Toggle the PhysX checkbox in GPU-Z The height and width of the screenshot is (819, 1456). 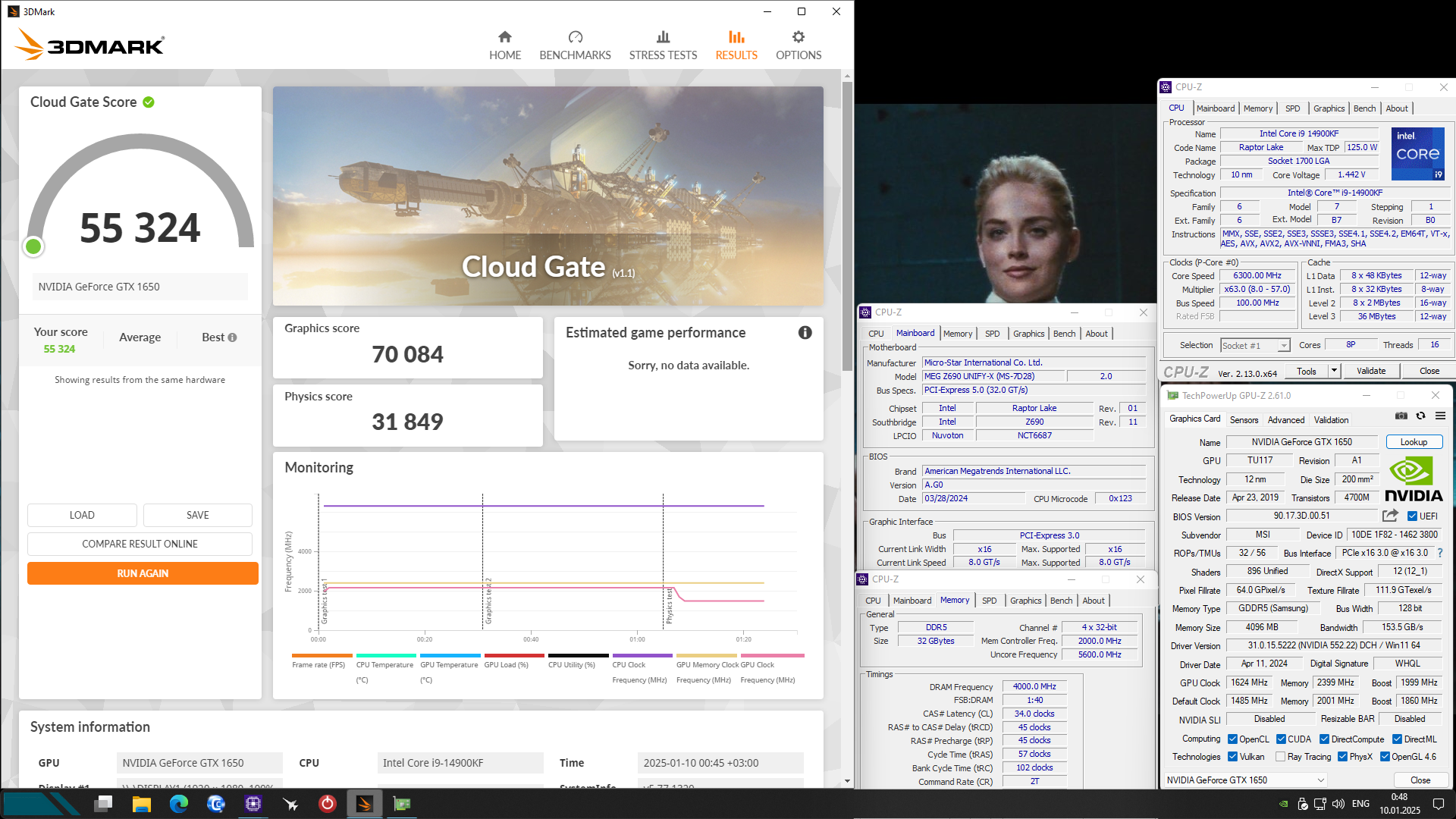click(x=1342, y=757)
